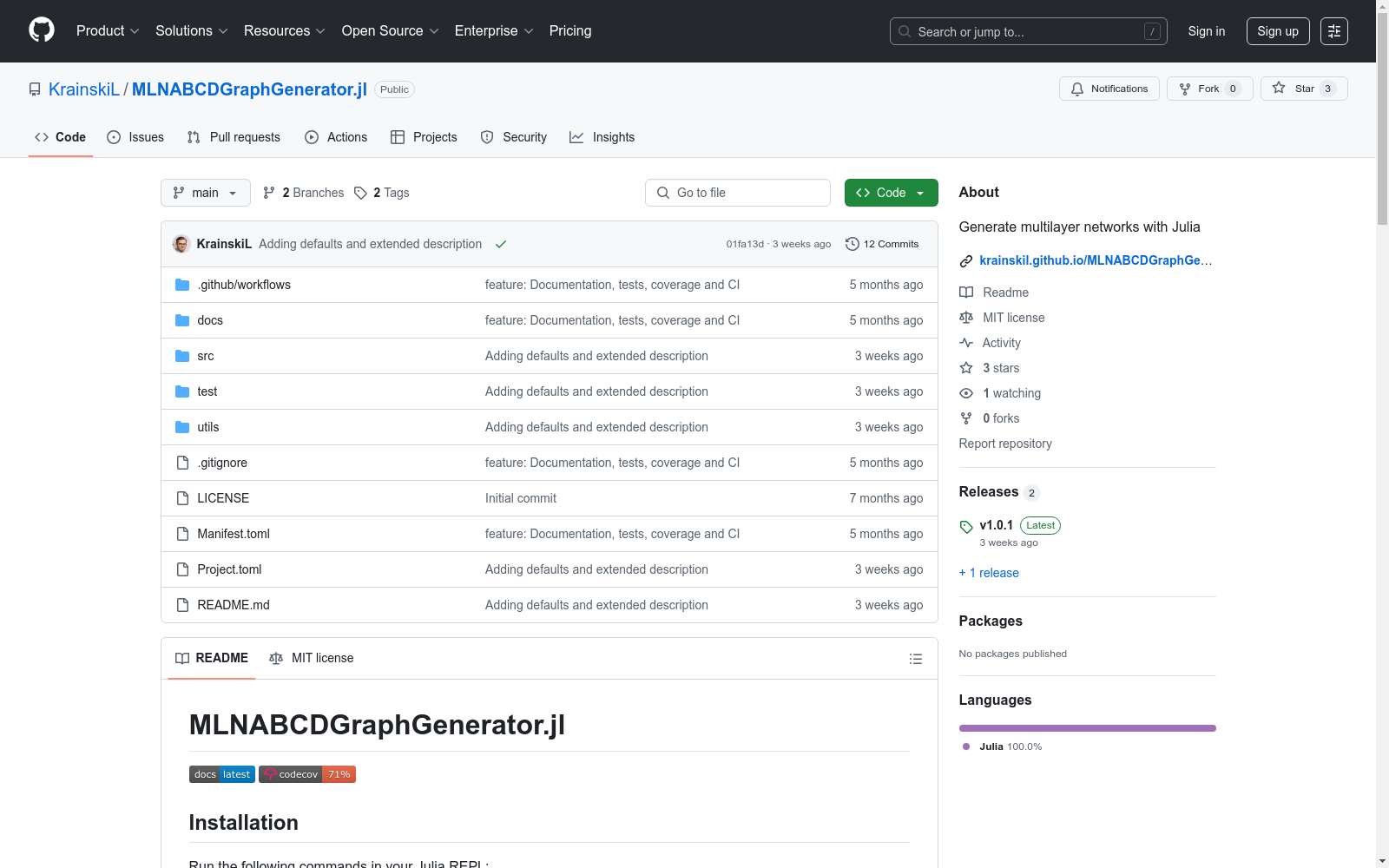Open MLNABCDGraphGenerator.jl repository link
Viewport: 1389px width, 868px height.
[249, 89]
